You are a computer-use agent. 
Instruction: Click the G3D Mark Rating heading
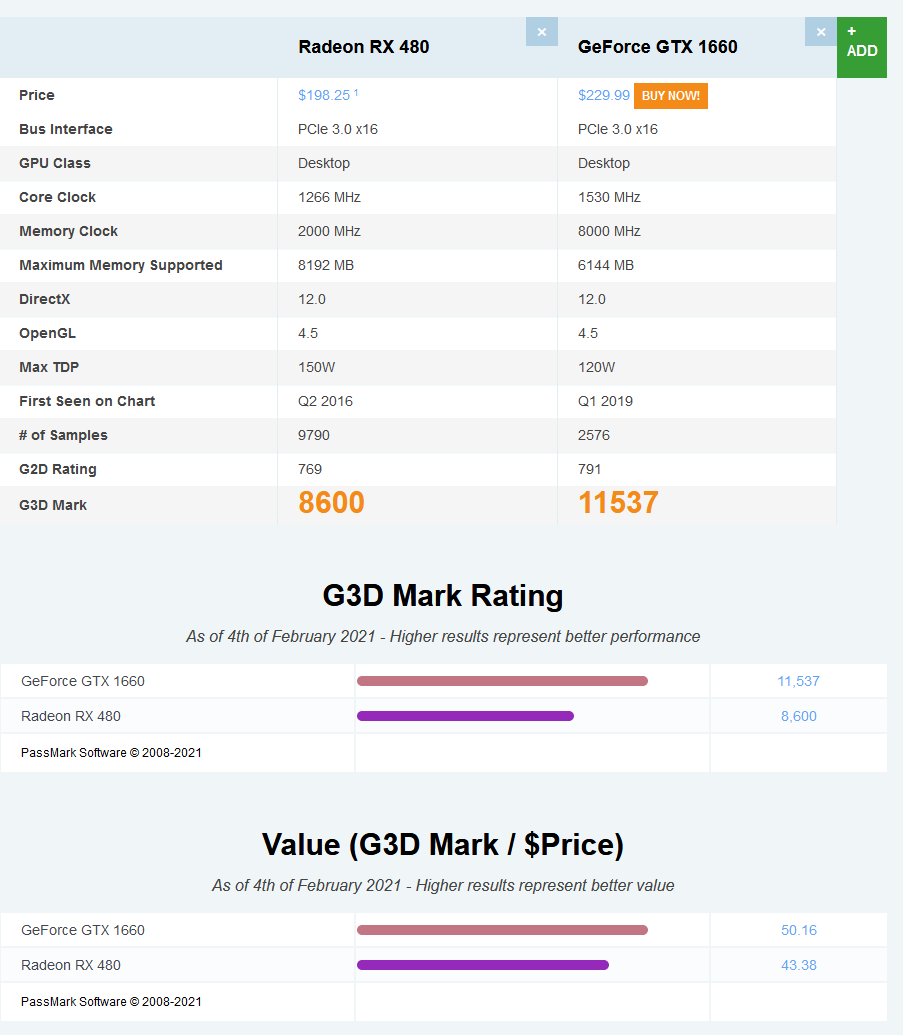coord(443,595)
